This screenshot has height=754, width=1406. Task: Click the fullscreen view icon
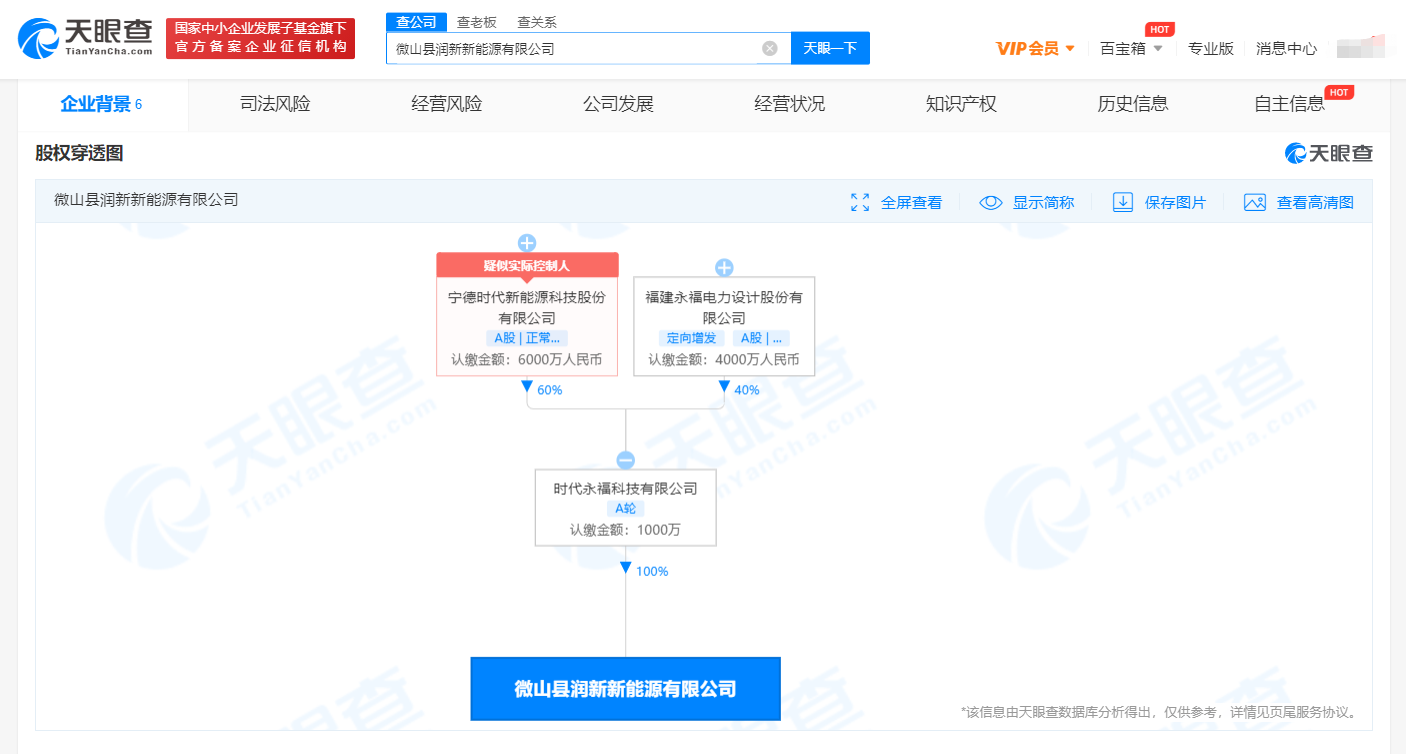[860, 202]
